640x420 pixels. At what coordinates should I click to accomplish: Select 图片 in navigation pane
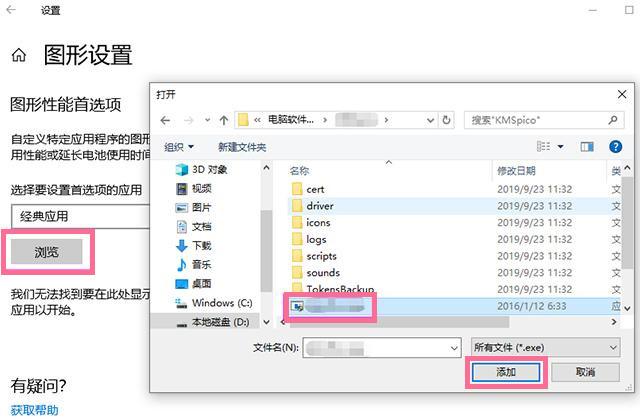click(193, 207)
